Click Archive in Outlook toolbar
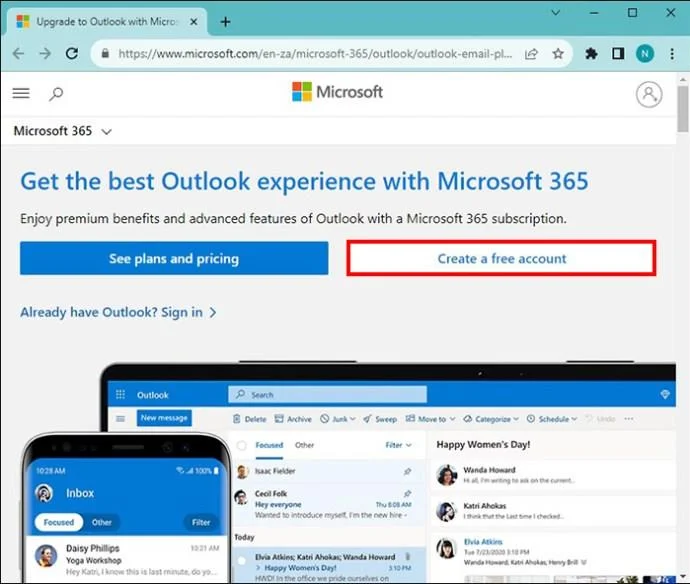 click(x=293, y=419)
